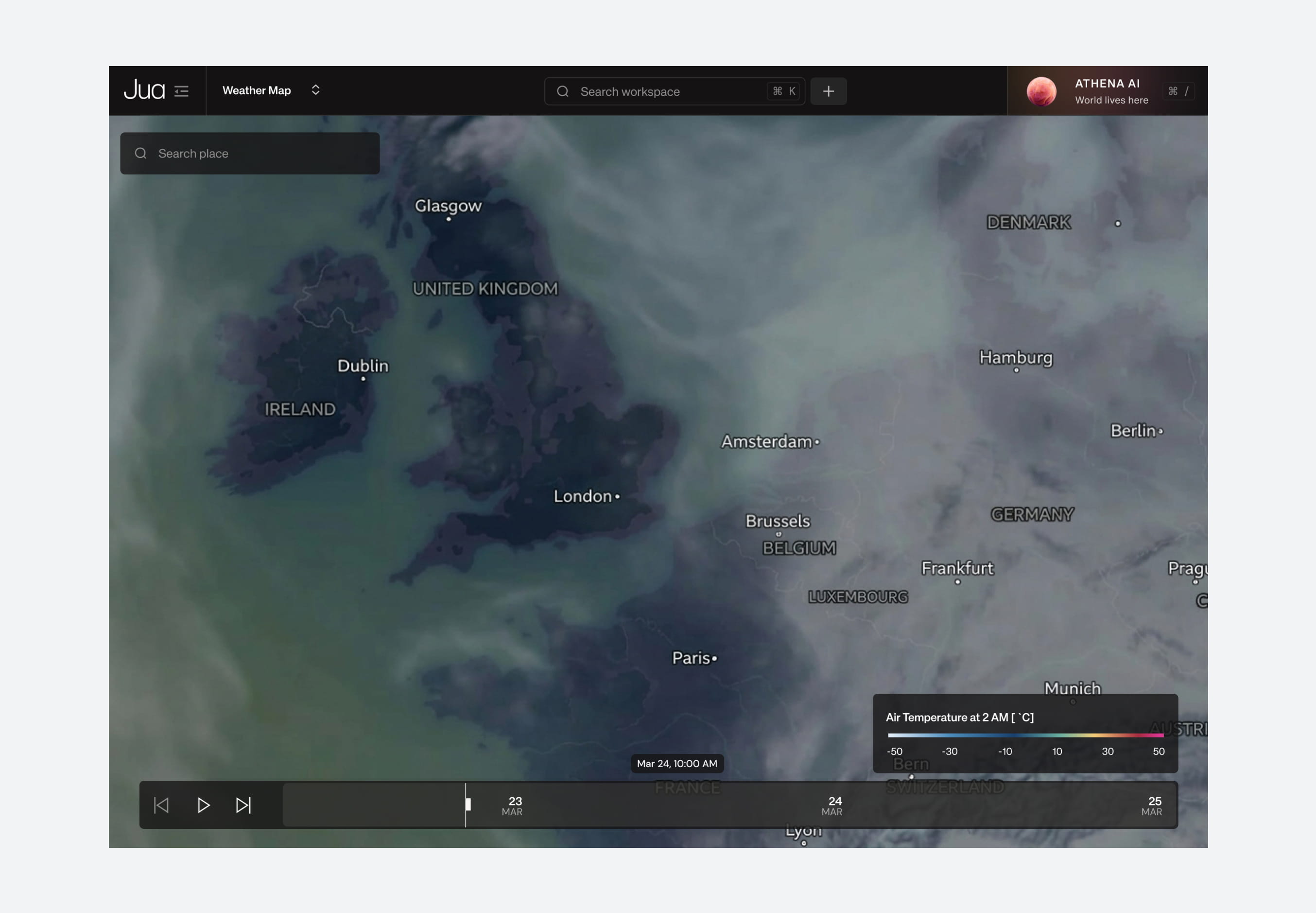The image size is (1316, 913).
Task: Click the 50 legend value
Action: [1159, 752]
